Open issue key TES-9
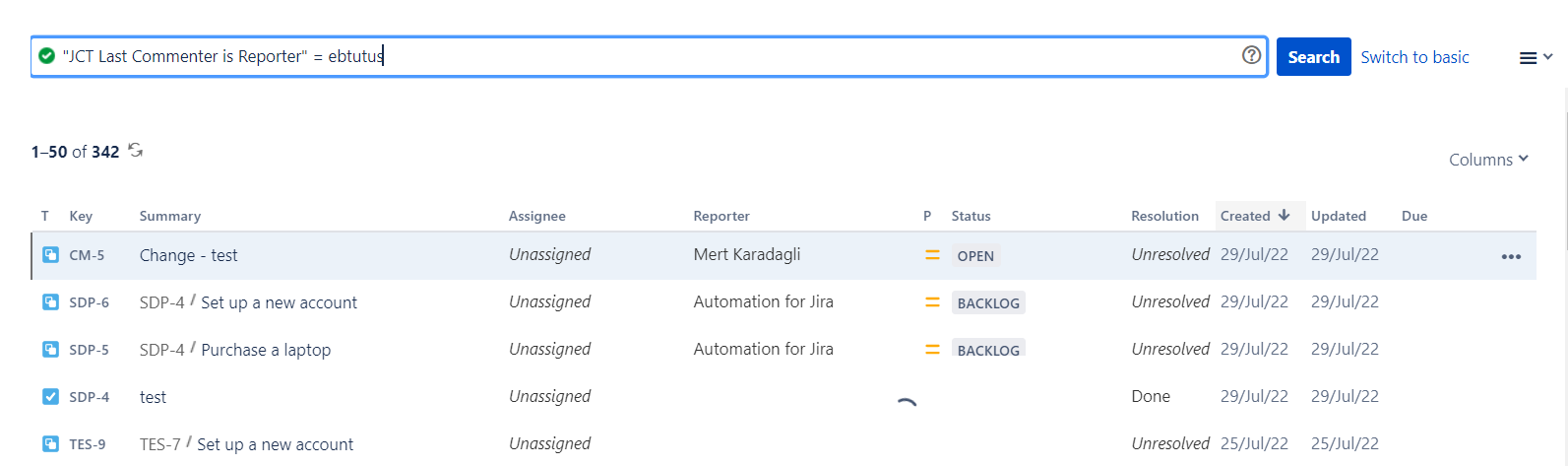 87,444
